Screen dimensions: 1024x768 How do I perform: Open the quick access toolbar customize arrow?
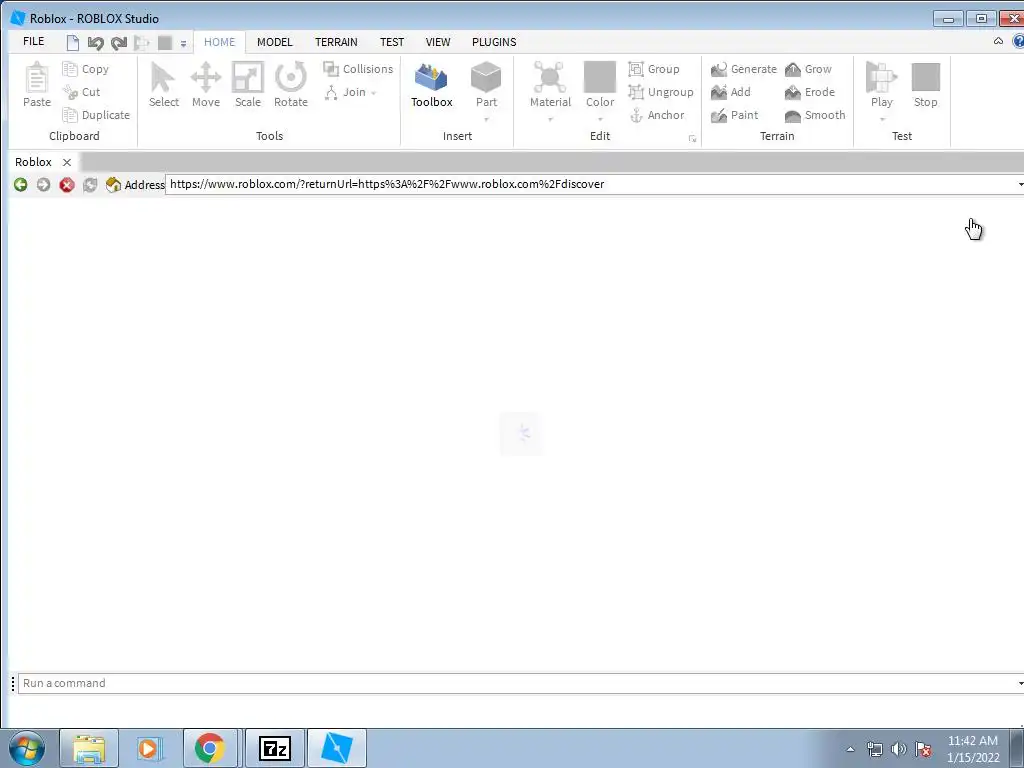tap(184, 44)
